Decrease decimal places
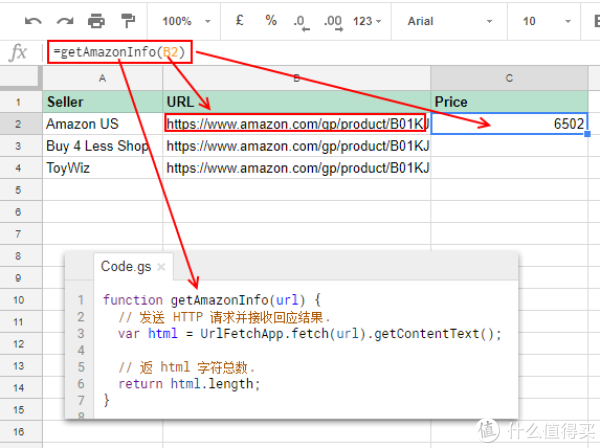The width and height of the screenshot is (600, 448). click(x=302, y=22)
